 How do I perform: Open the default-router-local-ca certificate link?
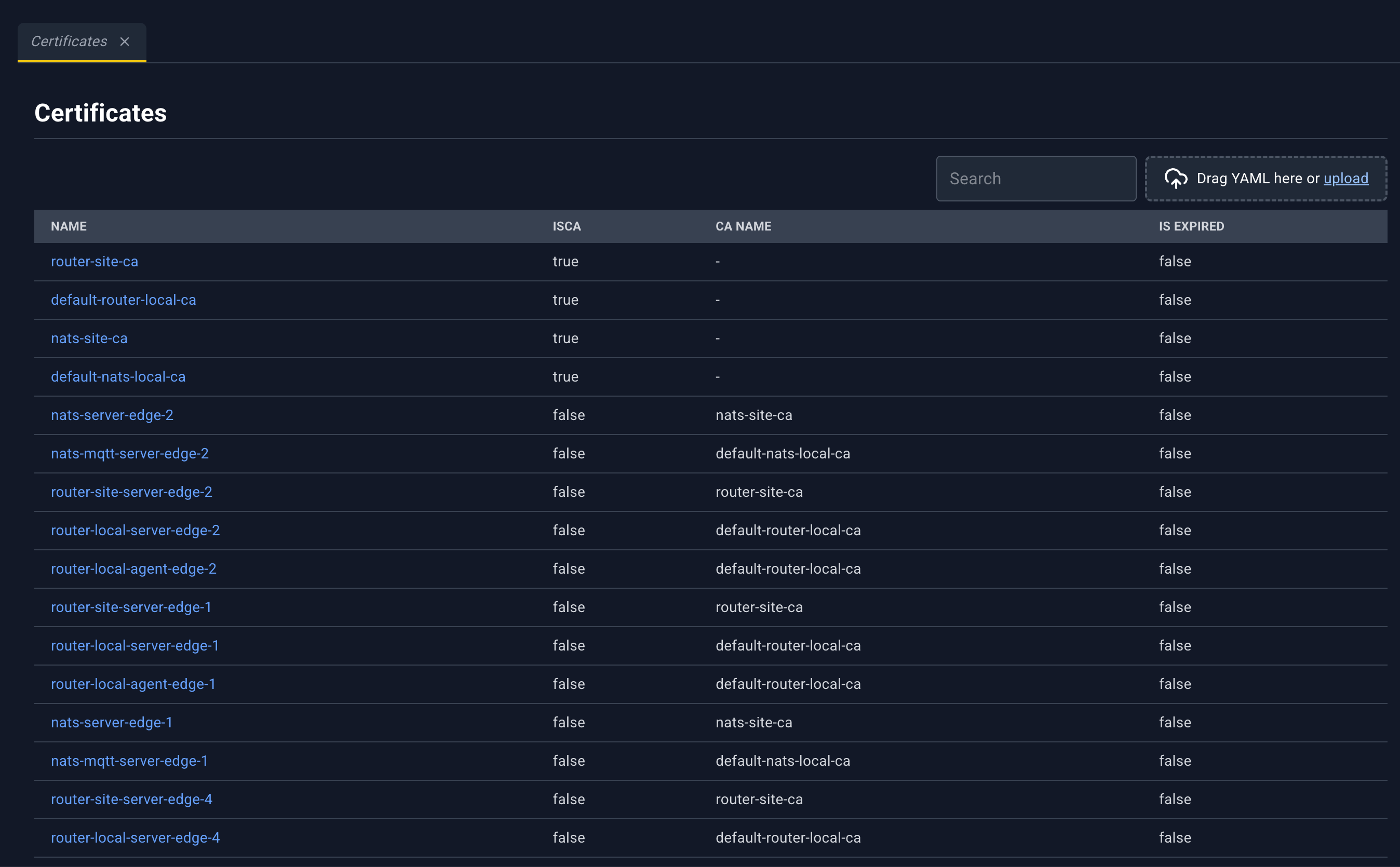[123, 300]
